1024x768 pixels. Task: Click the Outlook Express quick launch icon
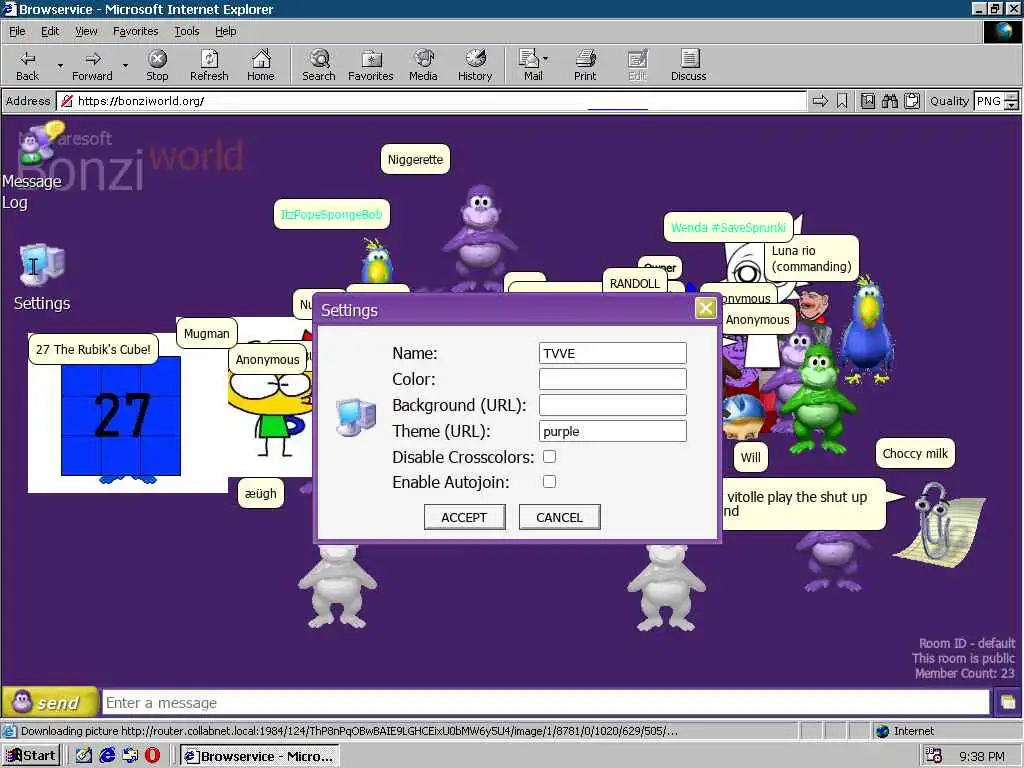point(130,756)
